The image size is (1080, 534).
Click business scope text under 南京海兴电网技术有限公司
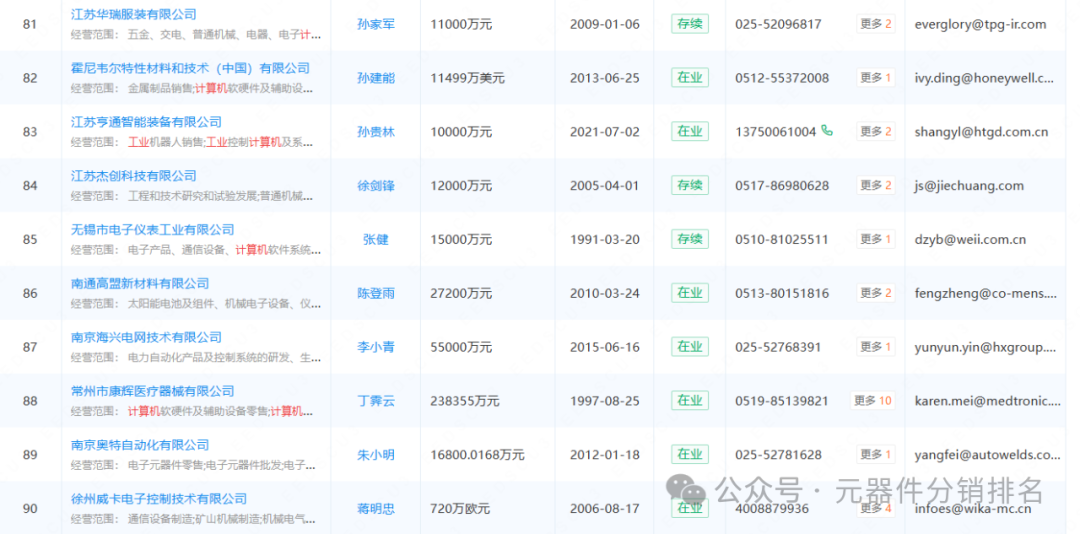196,358
